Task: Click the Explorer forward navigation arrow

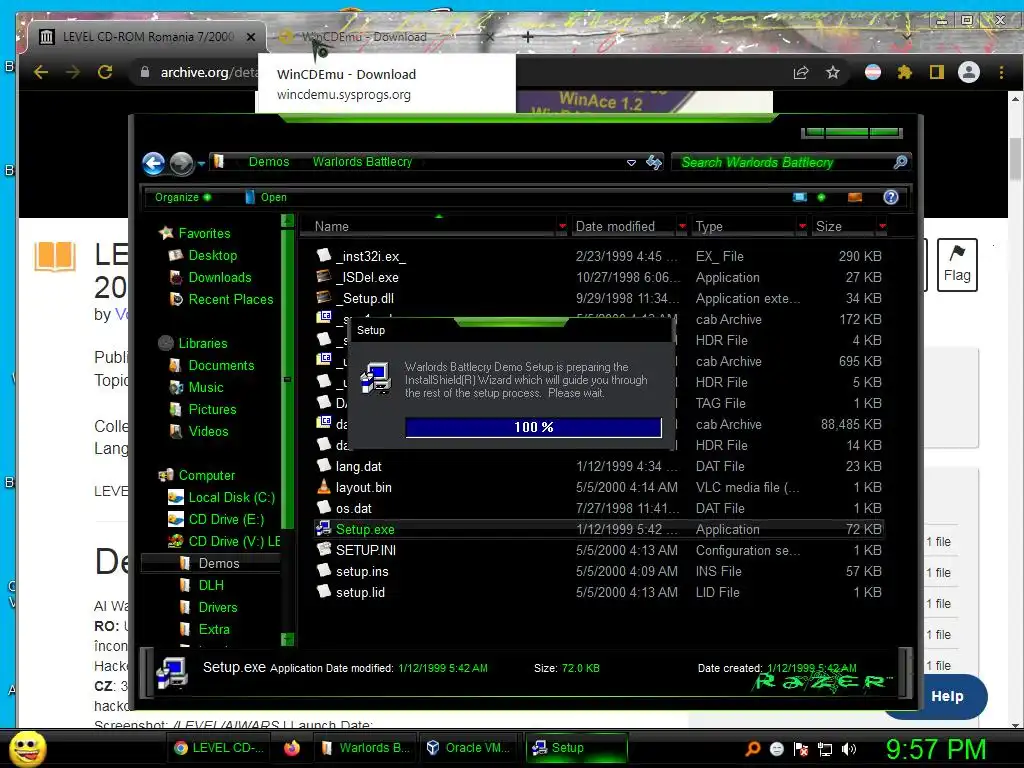Action: coord(181,163)
